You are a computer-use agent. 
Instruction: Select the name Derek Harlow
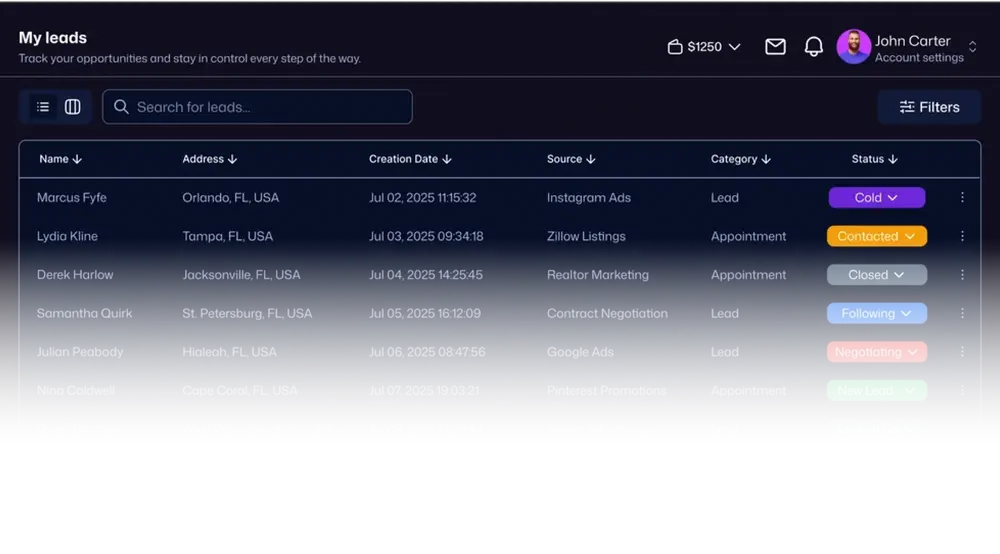(x=75, y=275)
